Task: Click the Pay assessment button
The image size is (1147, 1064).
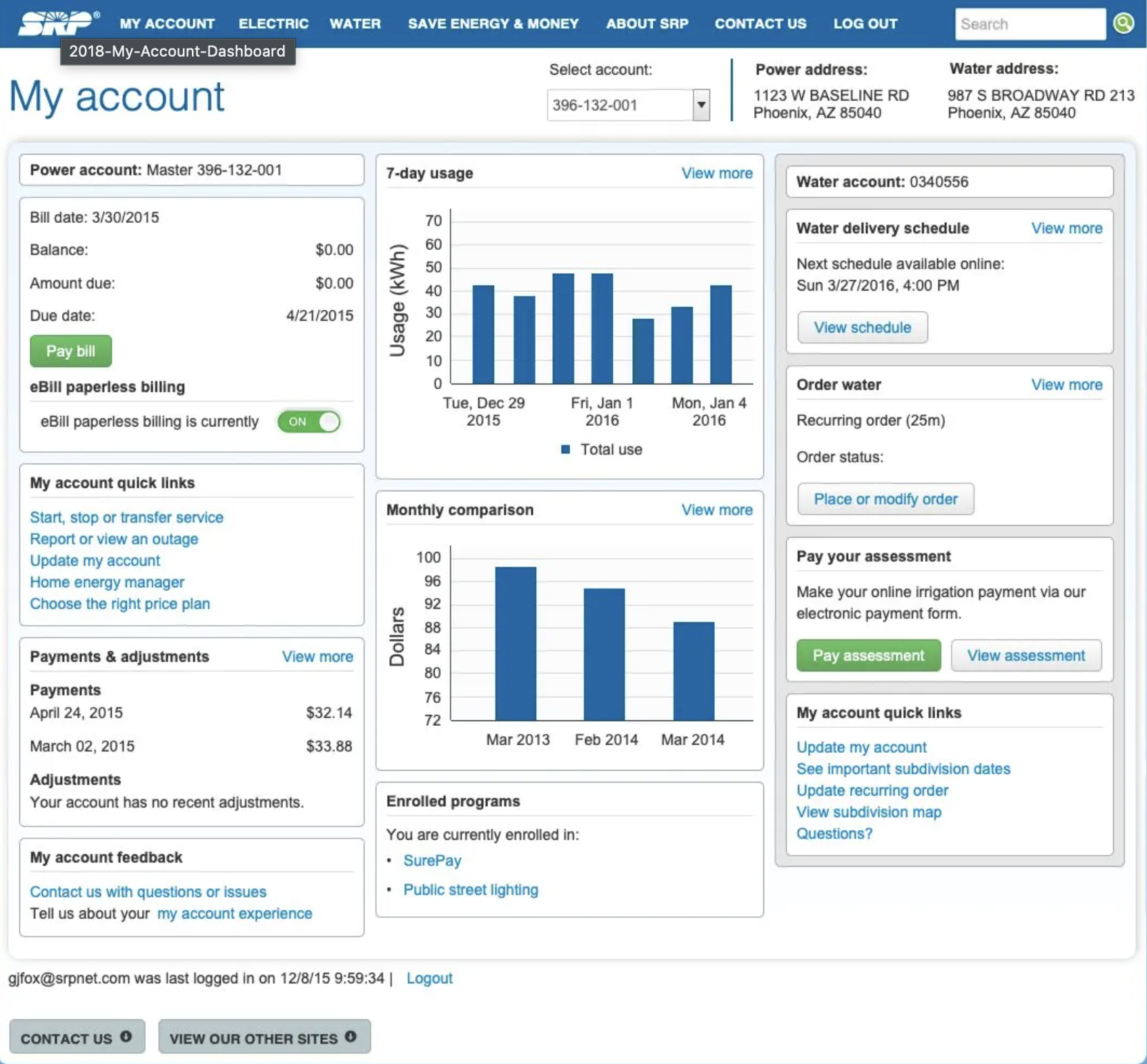Action: pyautogui.click(x=867, y=656)
